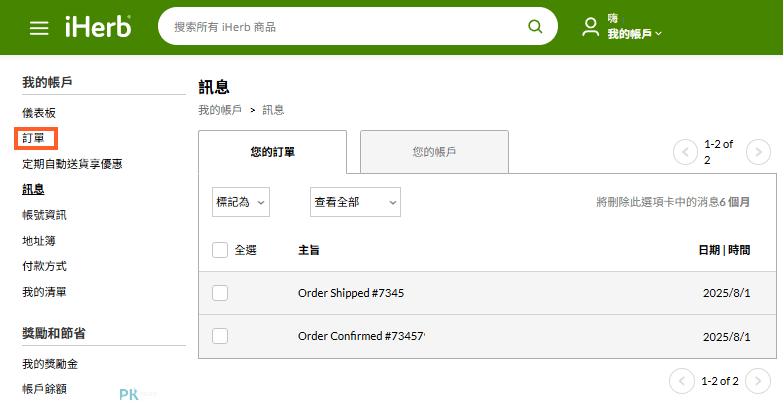
Task: Open 定期自動送貨享優惠 in sidebar
Action: point(72,164)
